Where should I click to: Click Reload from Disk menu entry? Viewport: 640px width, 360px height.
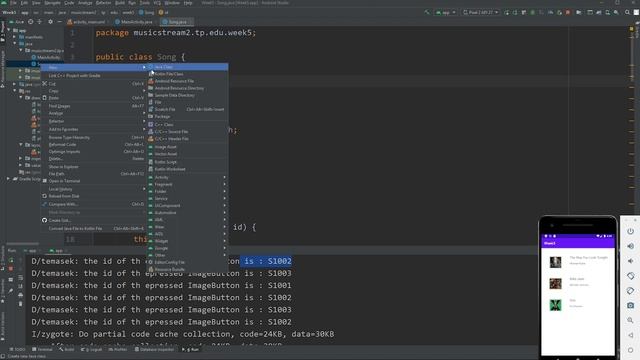pyautogui.click(x=93, y=196)
